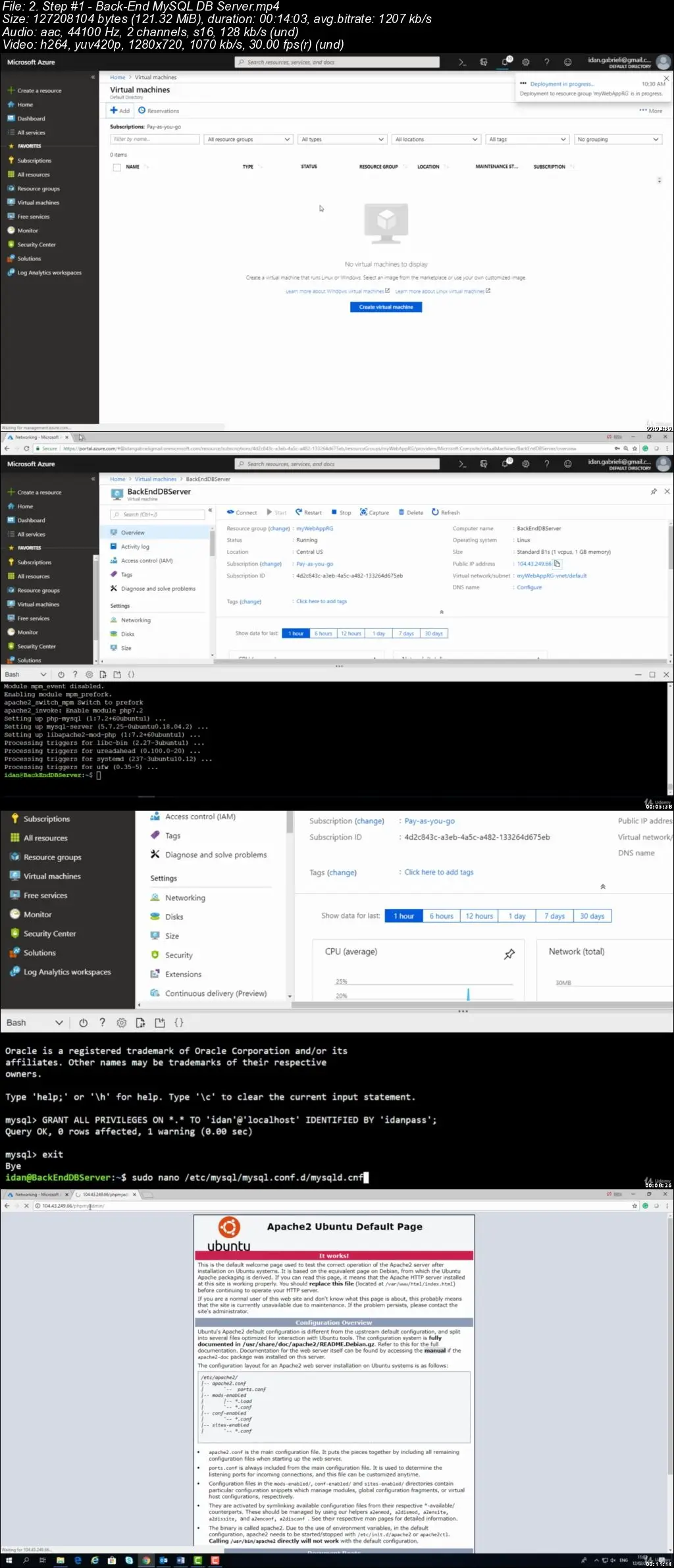674x1568 pixels.
Task: Click Connect in the BackEndDBServer toolbar
Action: click(242, 512)
